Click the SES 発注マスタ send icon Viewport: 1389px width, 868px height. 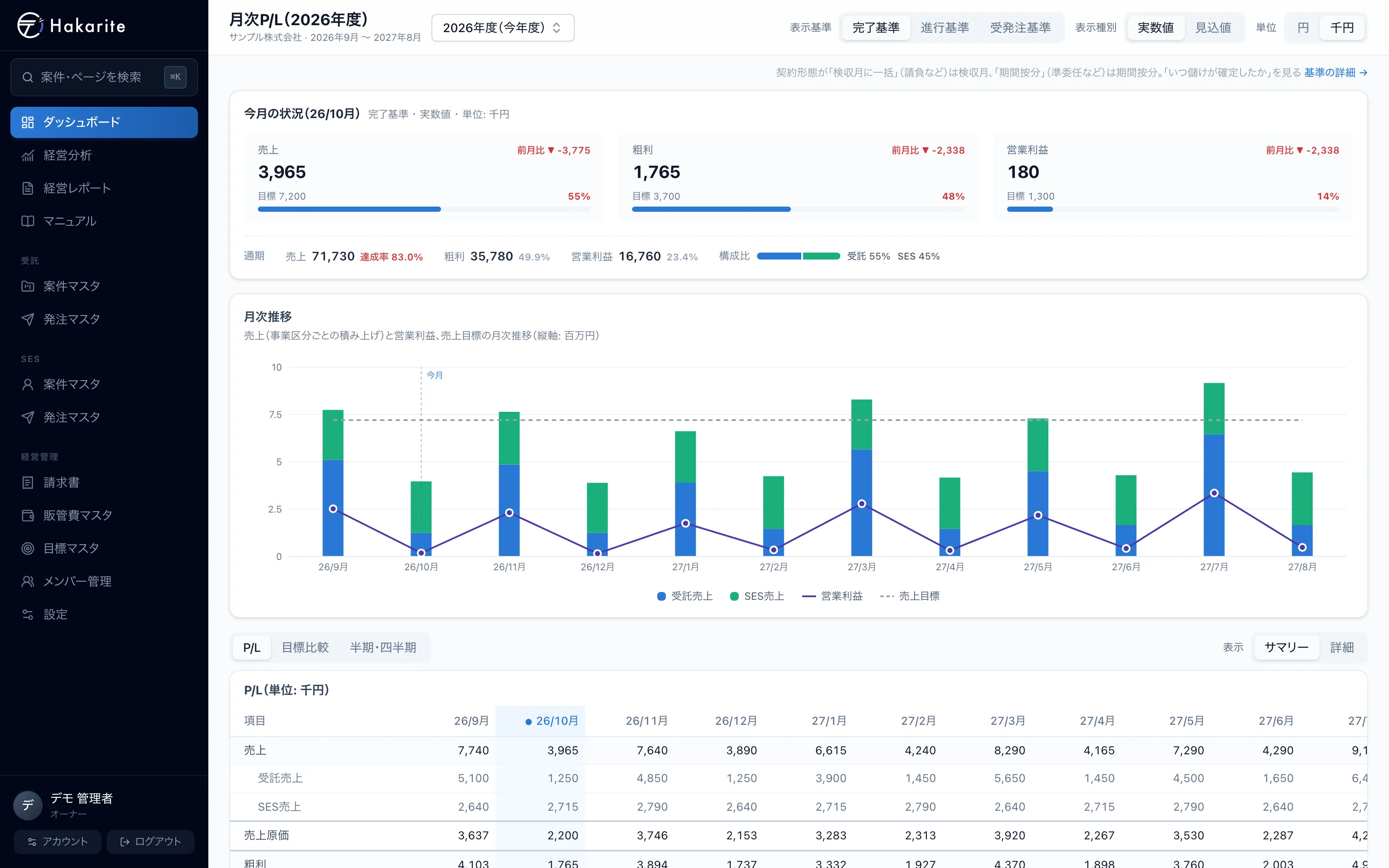pos(27,418)
